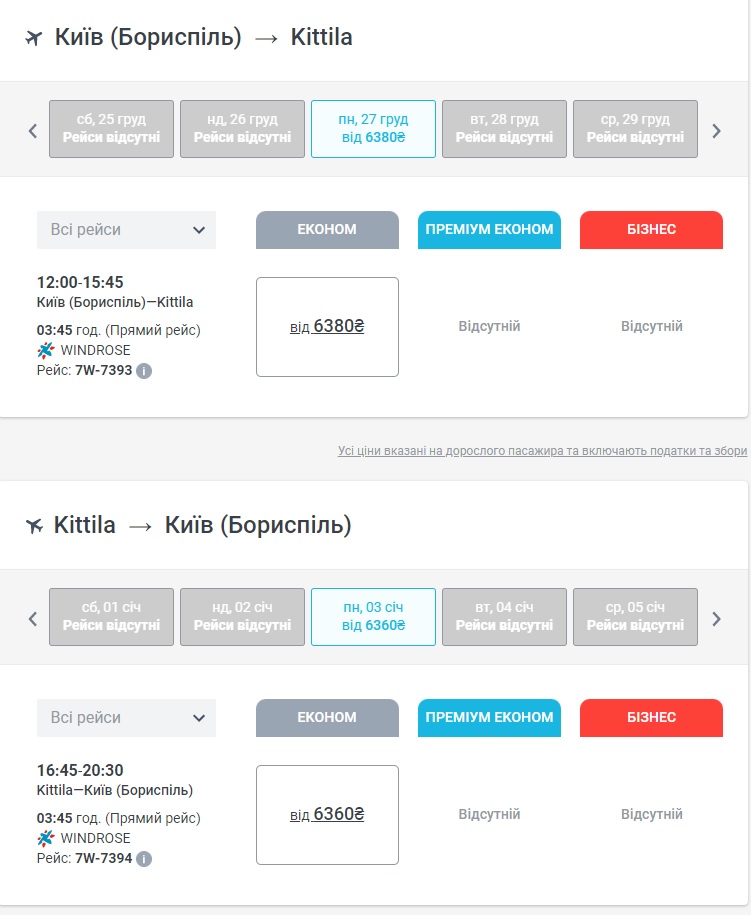Screen dimensions: 751x915
Task: Click Windrose airline logo on outbound flight
Action: 46,350
